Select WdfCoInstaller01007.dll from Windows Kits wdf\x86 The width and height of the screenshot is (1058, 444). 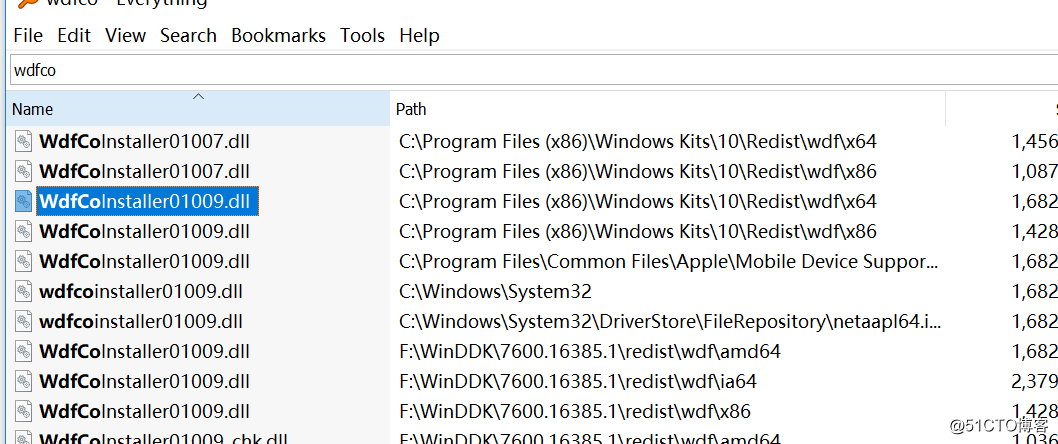144,171
